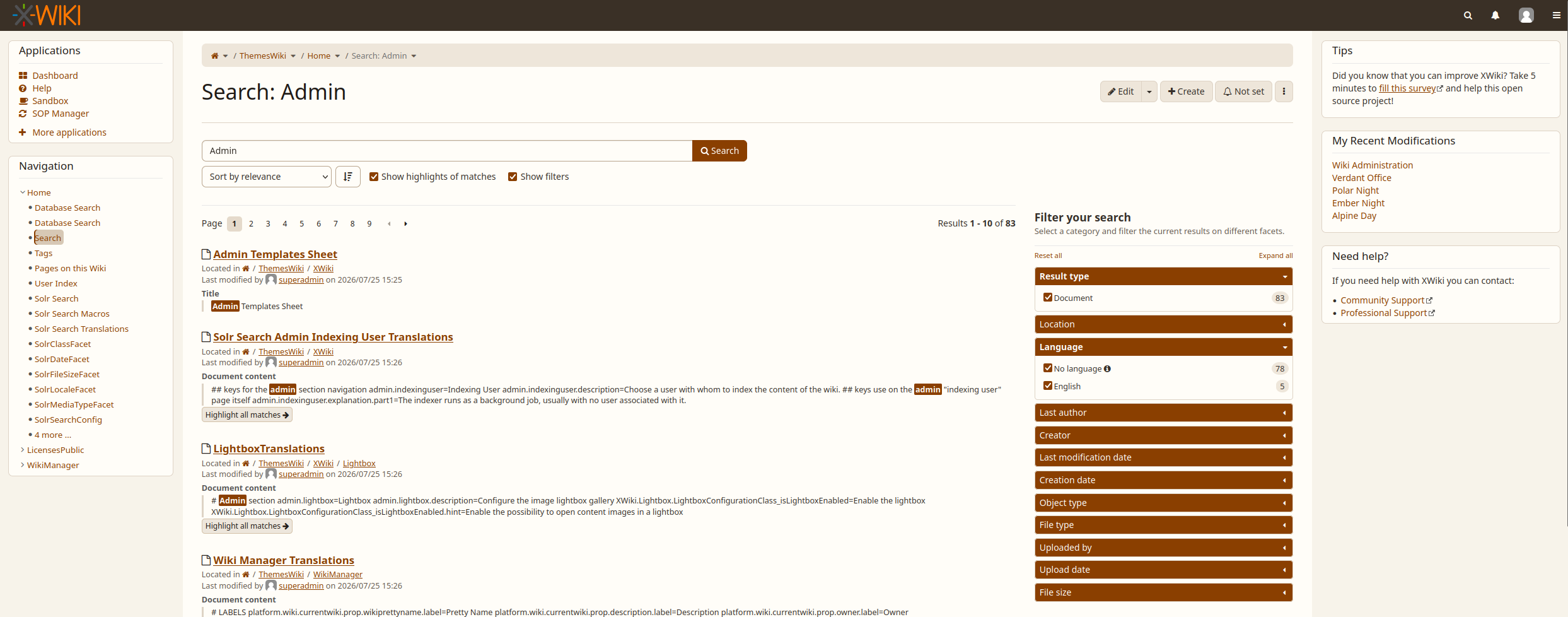This screenshot has width=1568, height=617.
Task: Go to results page 2
Action: (x=251, y=223)
